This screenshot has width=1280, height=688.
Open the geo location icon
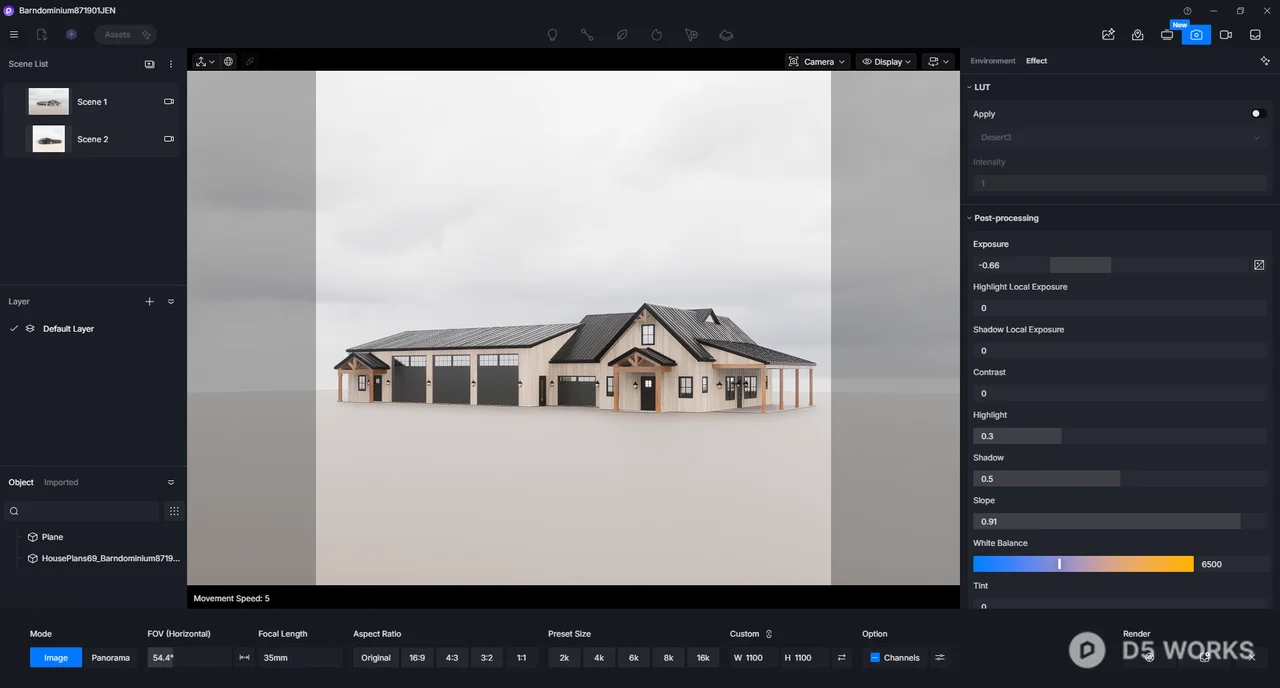click(x=1138, y=35)
